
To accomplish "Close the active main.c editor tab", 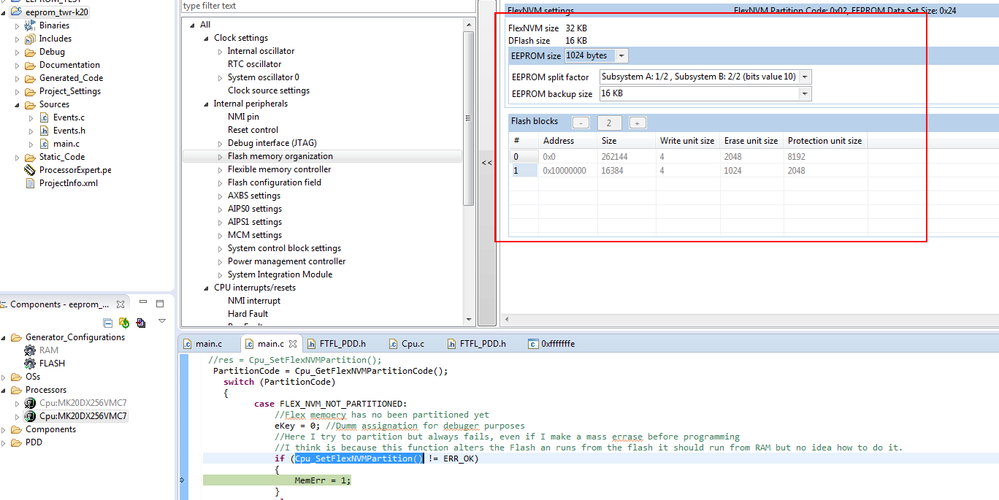I will (x=293, y=344).
